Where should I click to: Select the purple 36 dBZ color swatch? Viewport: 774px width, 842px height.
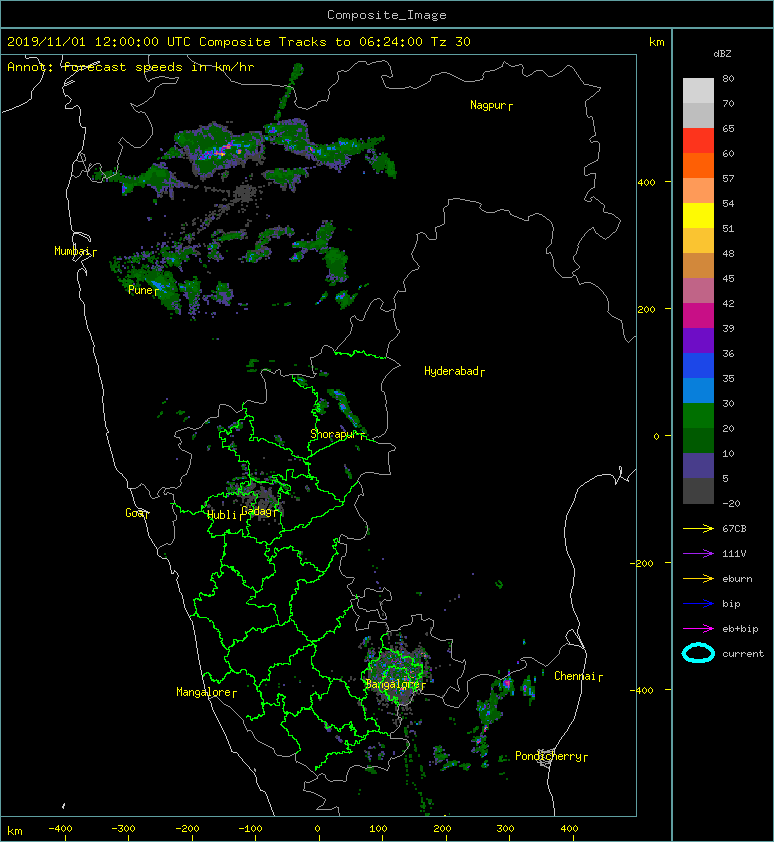point(698,340)
